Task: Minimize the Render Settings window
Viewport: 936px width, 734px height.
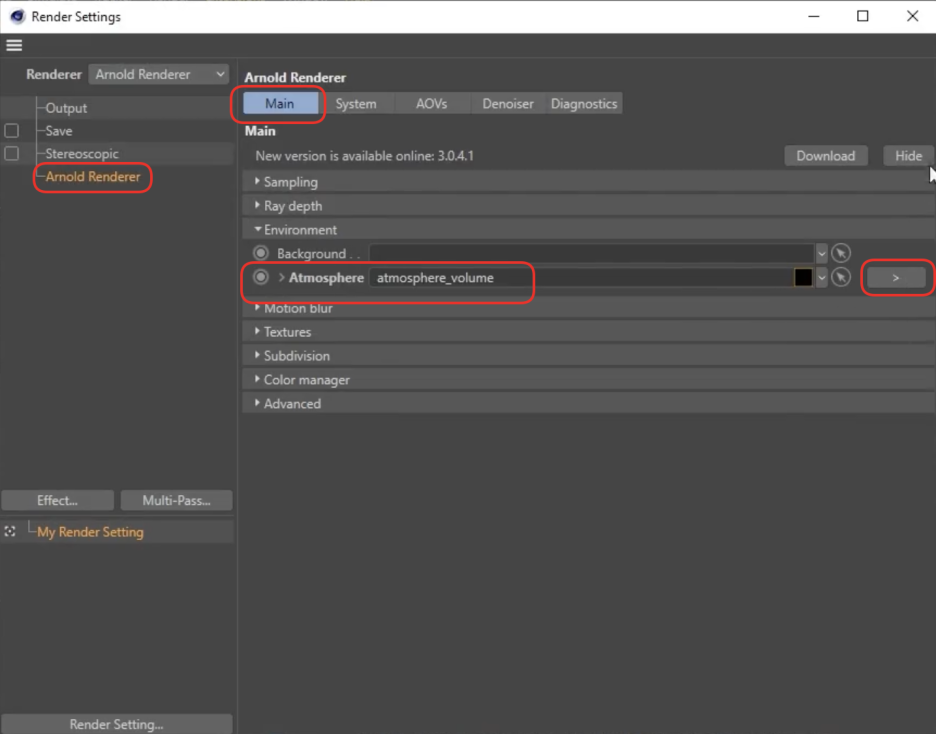Action: click(814, 16)
